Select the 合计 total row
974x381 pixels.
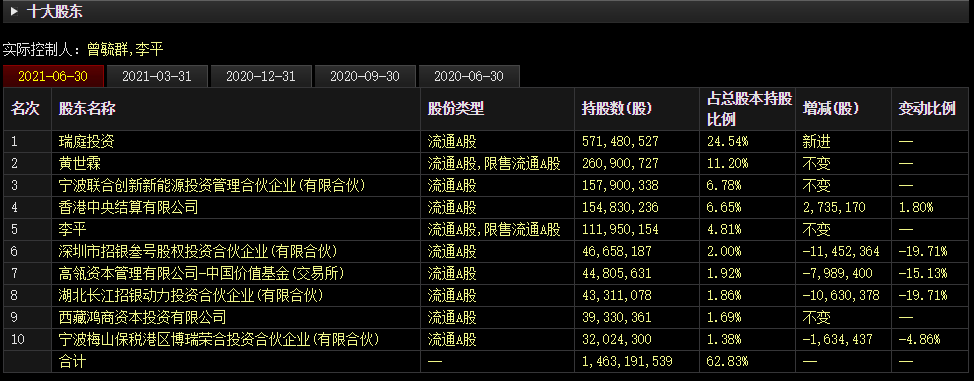click(486, 361)
